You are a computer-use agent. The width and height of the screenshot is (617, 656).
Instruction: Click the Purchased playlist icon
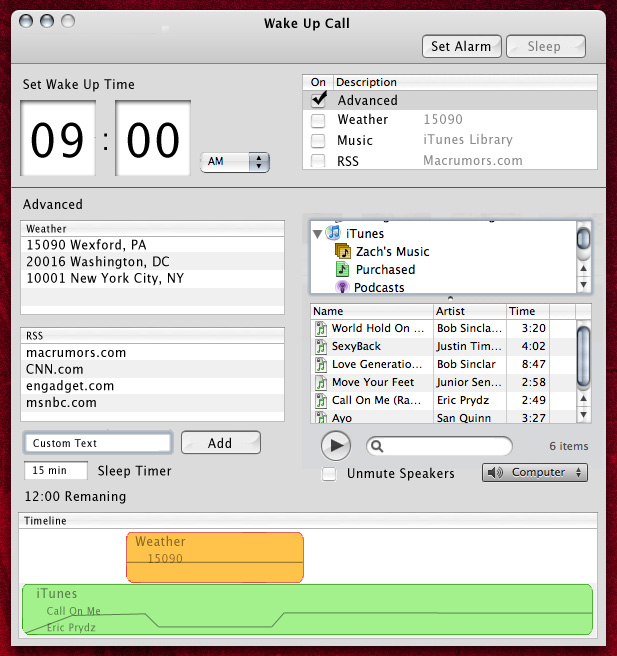[343, 269]
